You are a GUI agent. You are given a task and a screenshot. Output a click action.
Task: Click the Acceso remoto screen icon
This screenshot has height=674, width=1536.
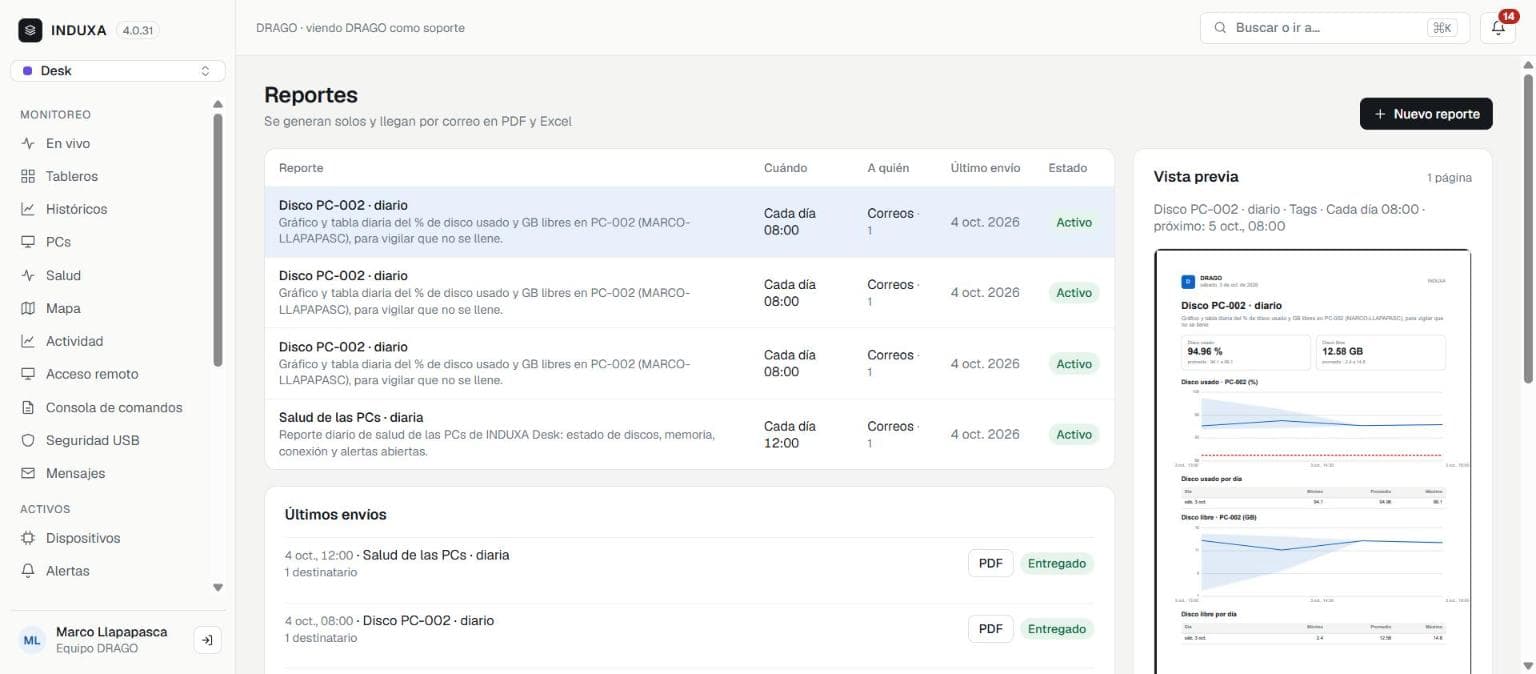(28, 374)
